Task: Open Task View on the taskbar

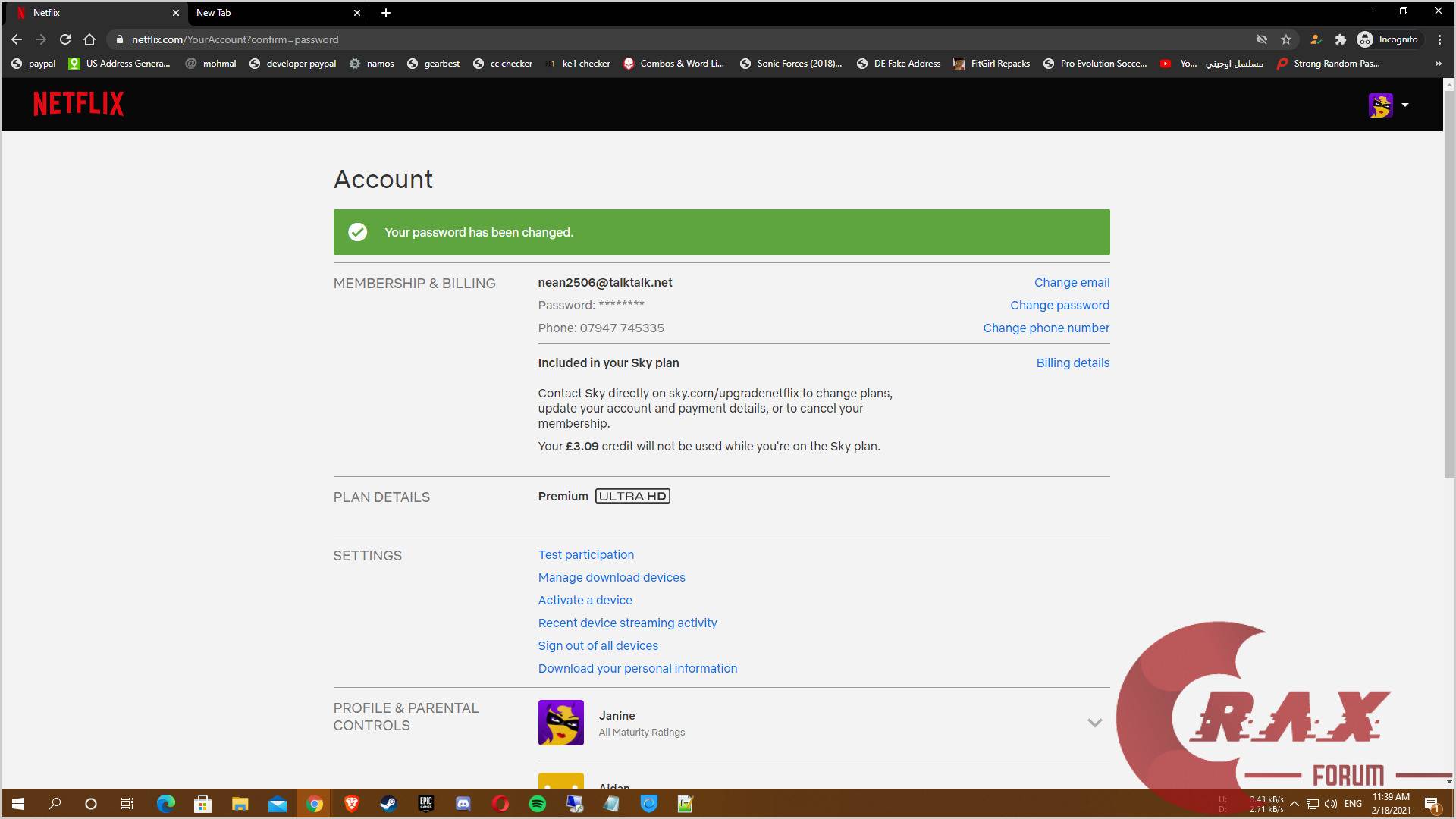Action: coord(127,804)
